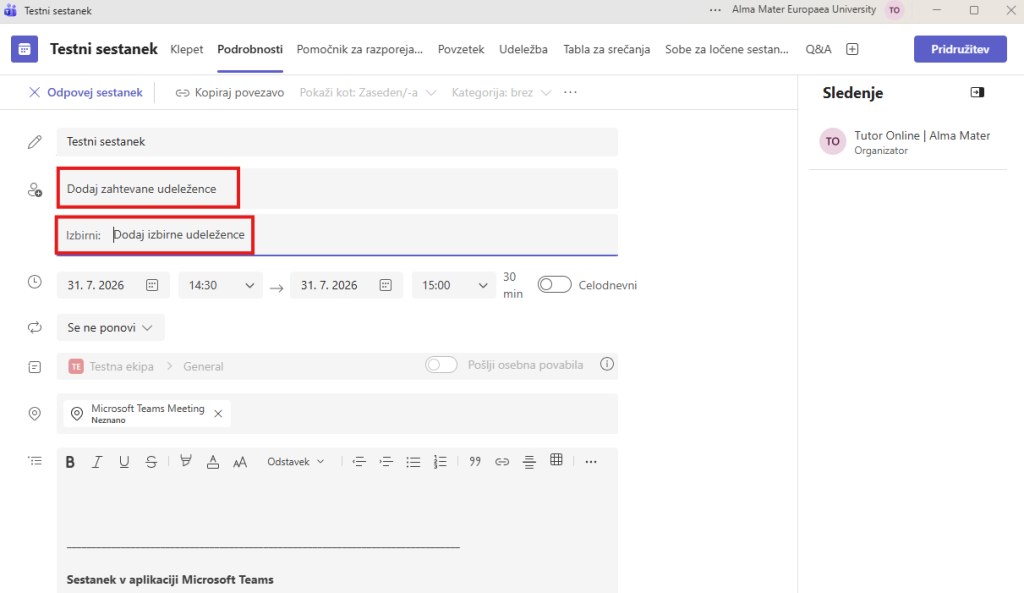Open the 15:00 end time dropdown
Screen dimensions: 1024x593
click(x=454, y=285)
